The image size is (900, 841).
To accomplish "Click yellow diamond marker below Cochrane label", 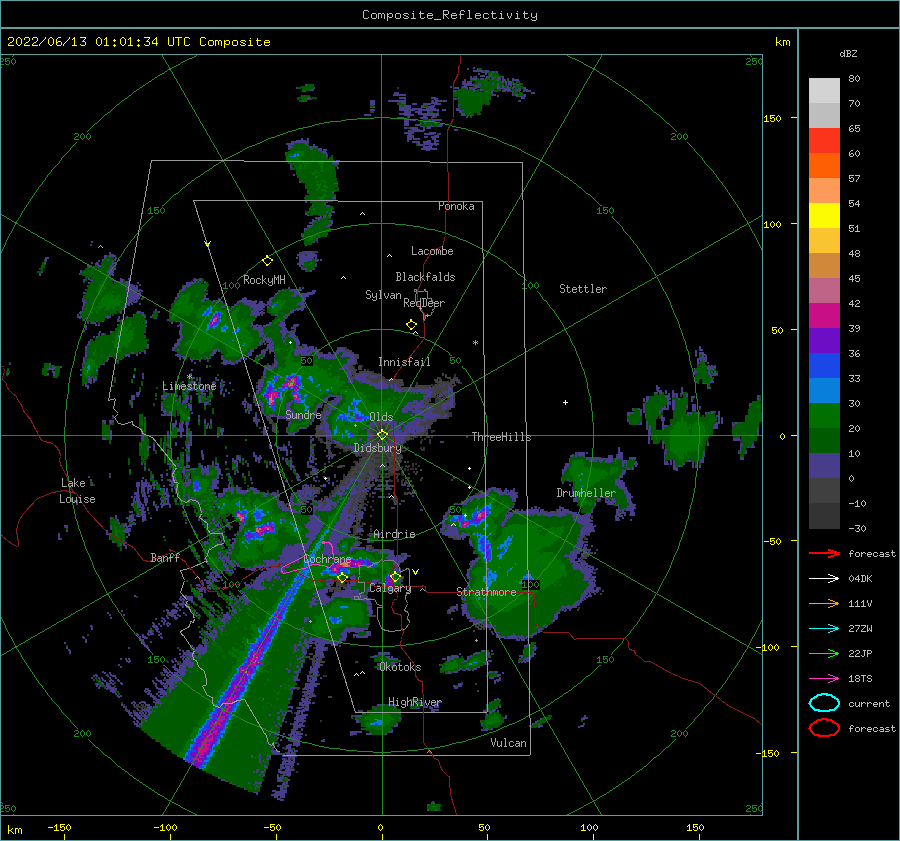I will tap(342, 578).
